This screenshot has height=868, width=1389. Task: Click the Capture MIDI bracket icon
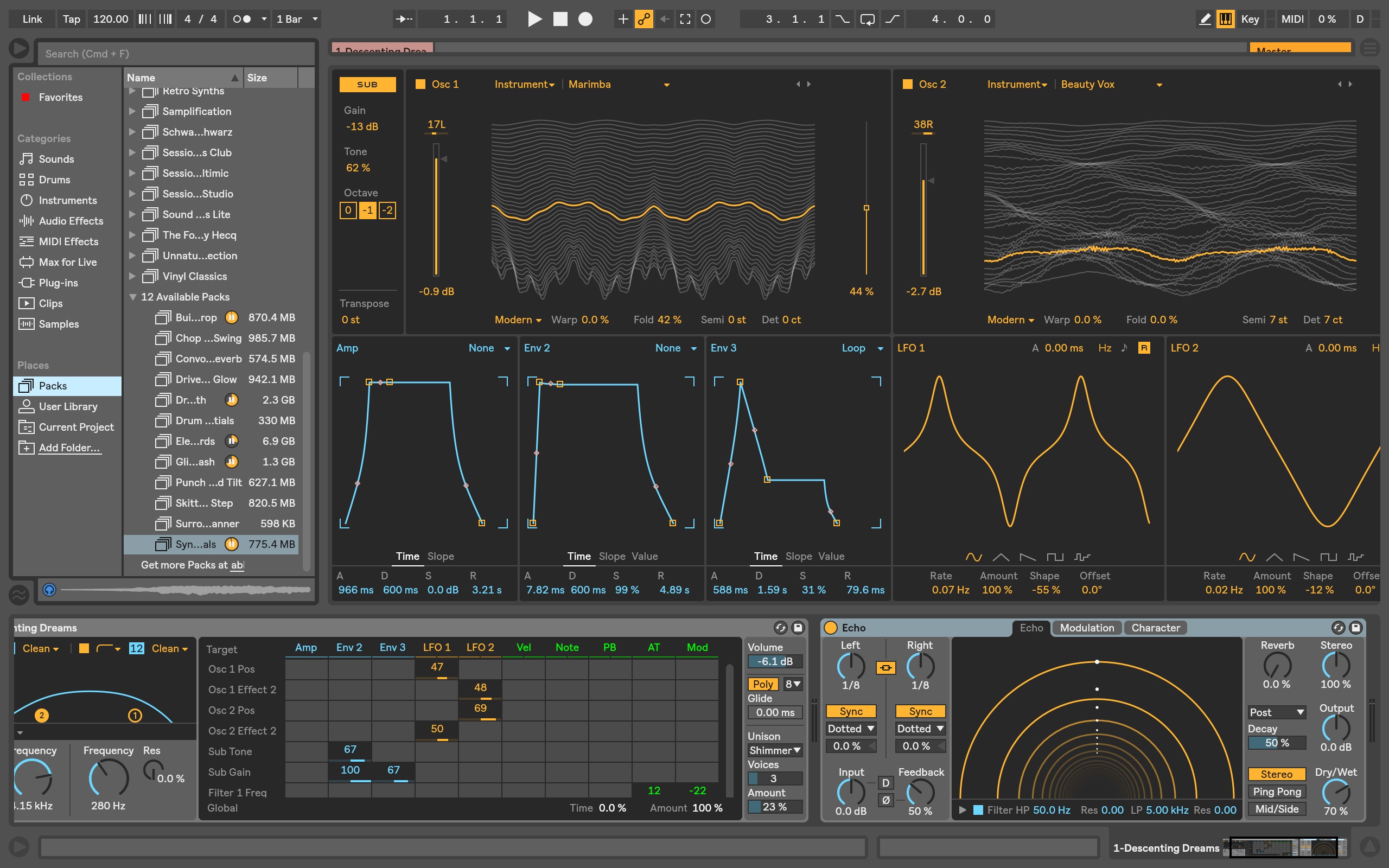click(685, 19)
